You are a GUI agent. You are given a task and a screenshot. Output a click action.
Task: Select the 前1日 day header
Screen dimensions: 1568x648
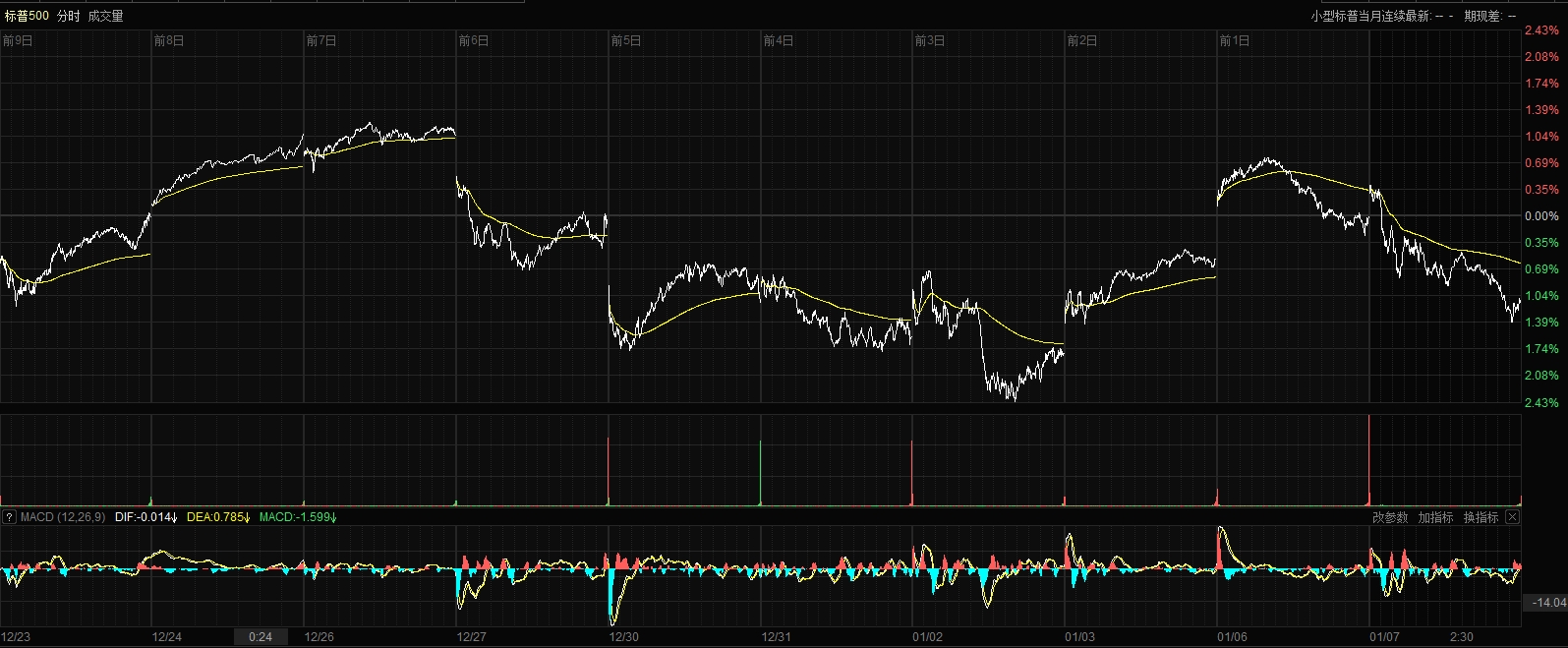1235,40
